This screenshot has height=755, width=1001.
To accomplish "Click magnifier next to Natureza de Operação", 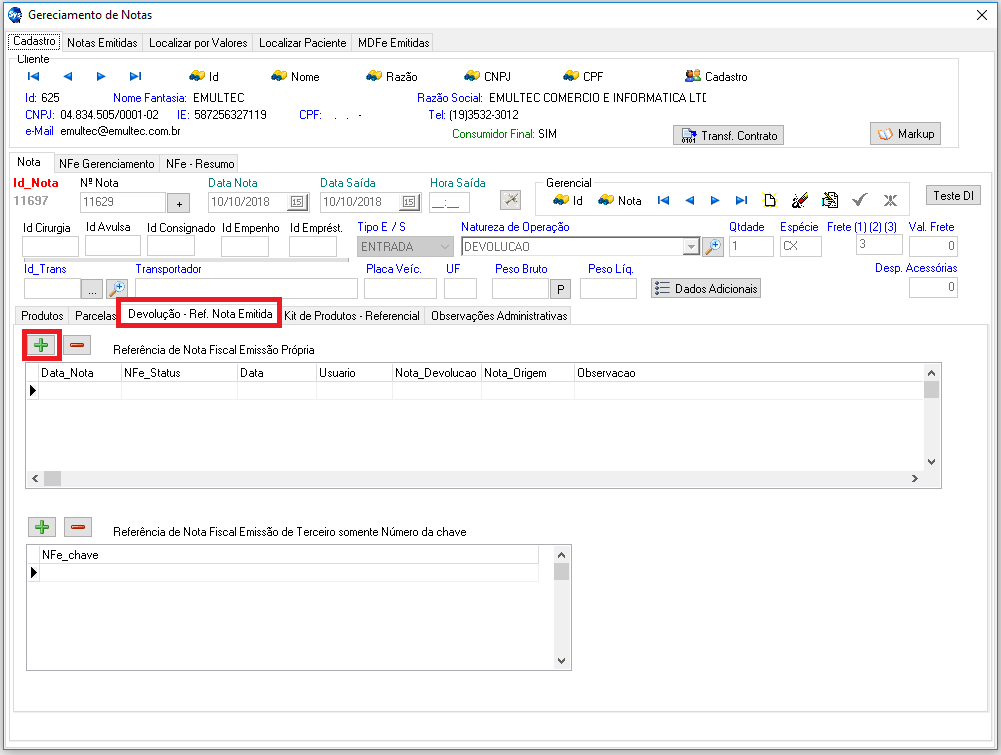I will pyautogui.click(x=712, y=247).
